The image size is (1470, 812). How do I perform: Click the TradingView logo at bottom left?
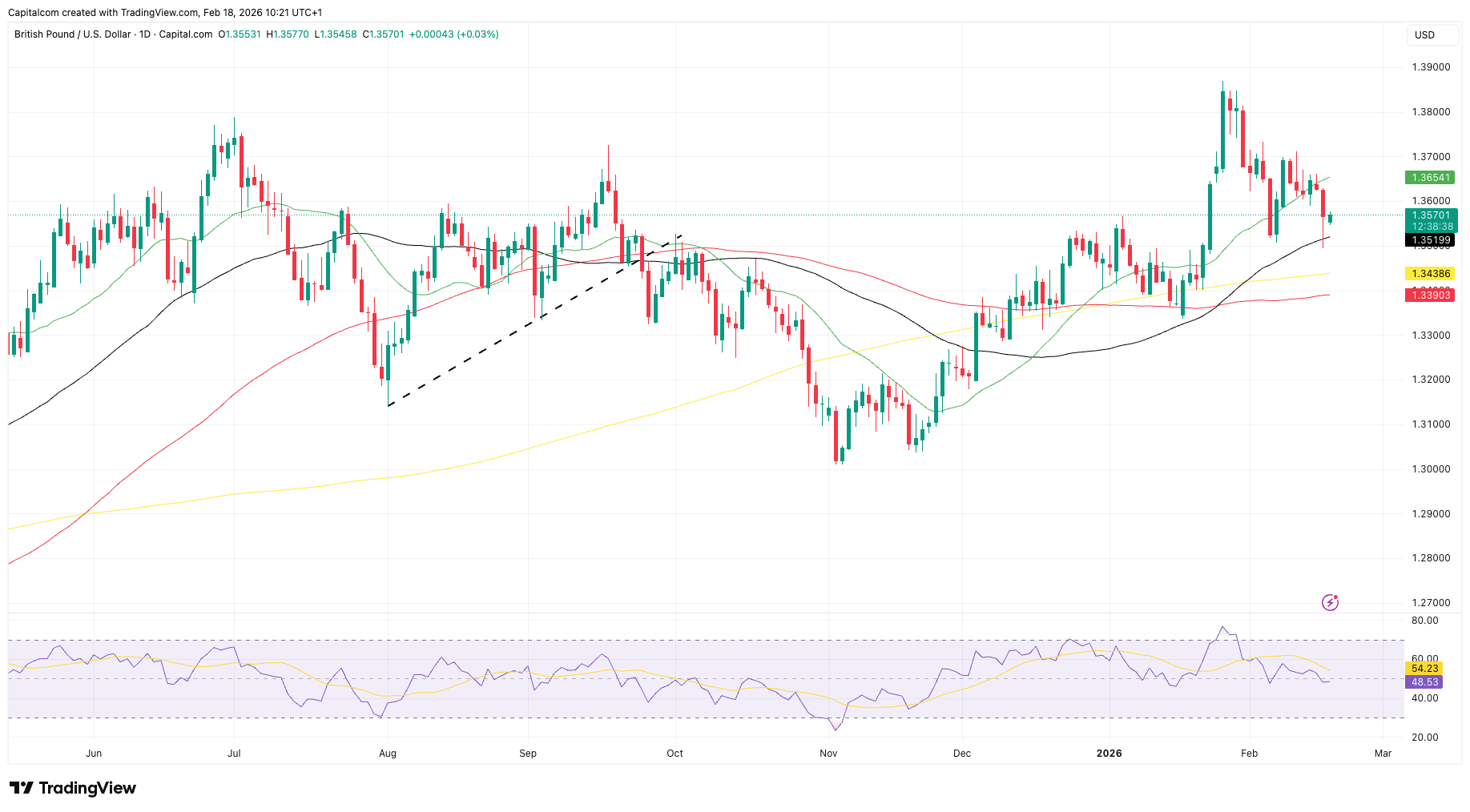point(73,788)
